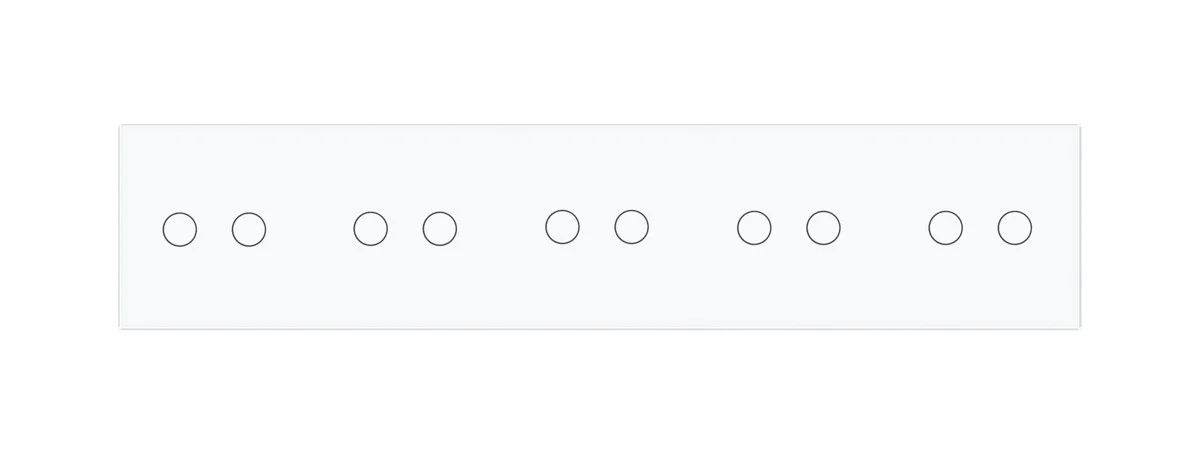1200x454 pixels.
Task: Click the panel area left of the first circle
Action: tap(141, 229)
